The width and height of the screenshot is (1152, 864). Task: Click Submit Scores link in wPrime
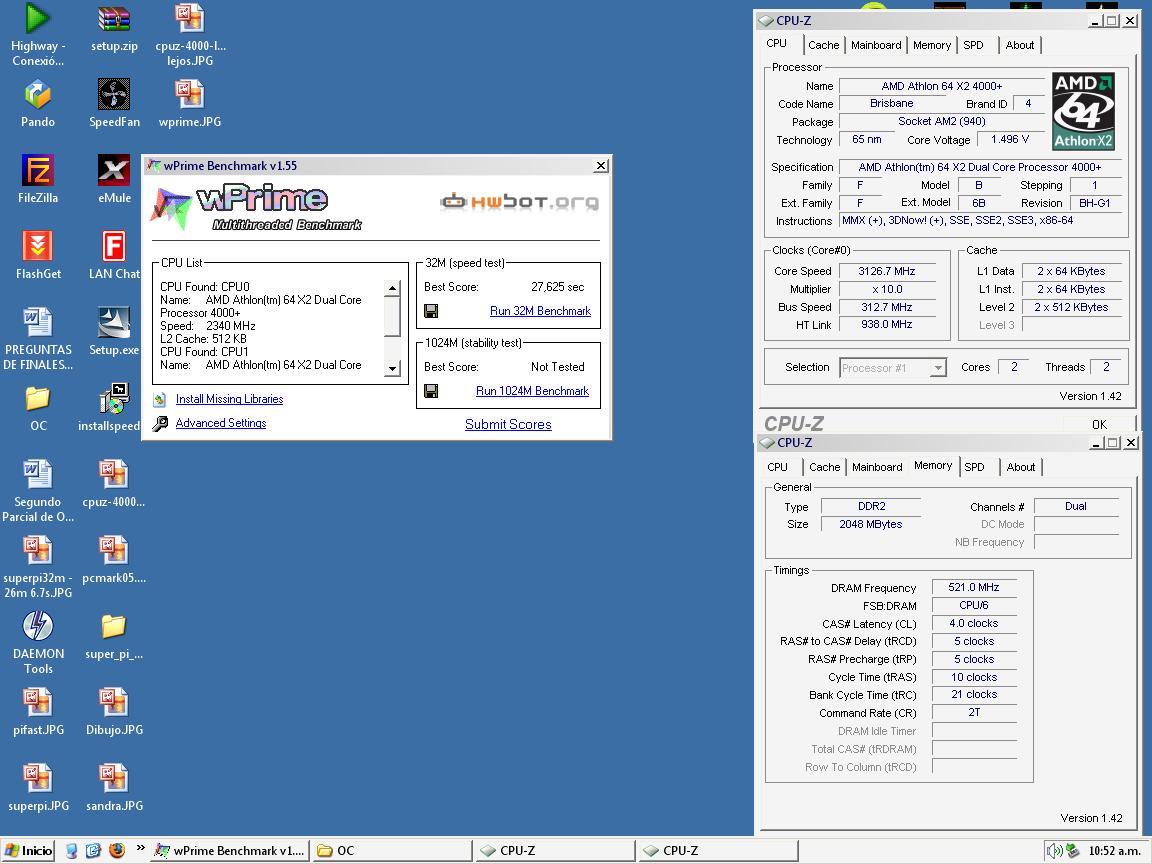click(x=508, y=424)
